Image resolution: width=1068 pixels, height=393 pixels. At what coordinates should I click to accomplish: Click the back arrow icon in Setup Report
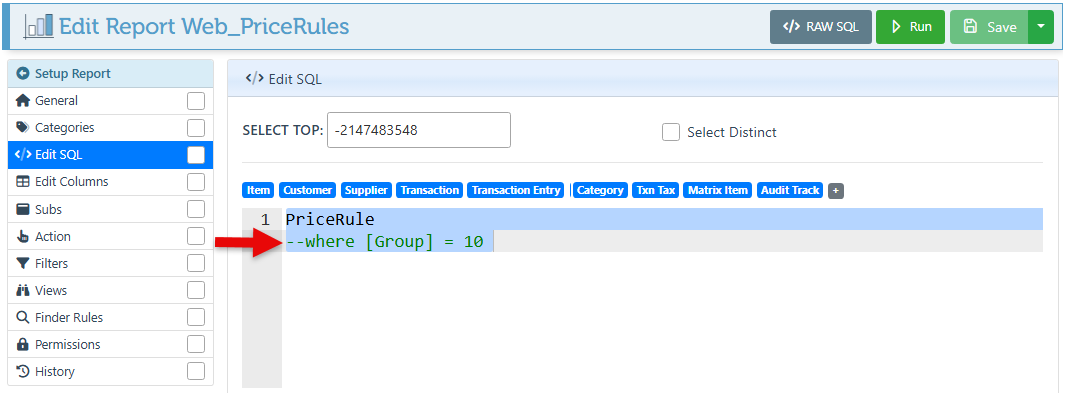click(x=23, y=74)
